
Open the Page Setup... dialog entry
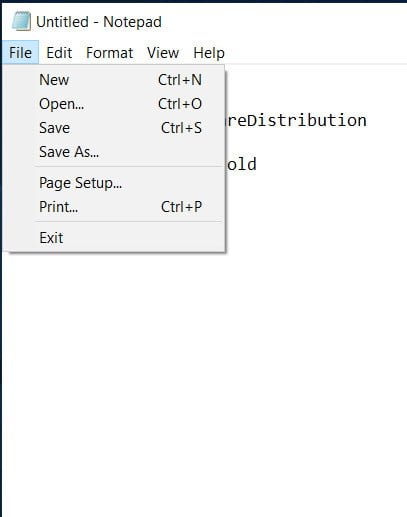[x=115, y=183]
